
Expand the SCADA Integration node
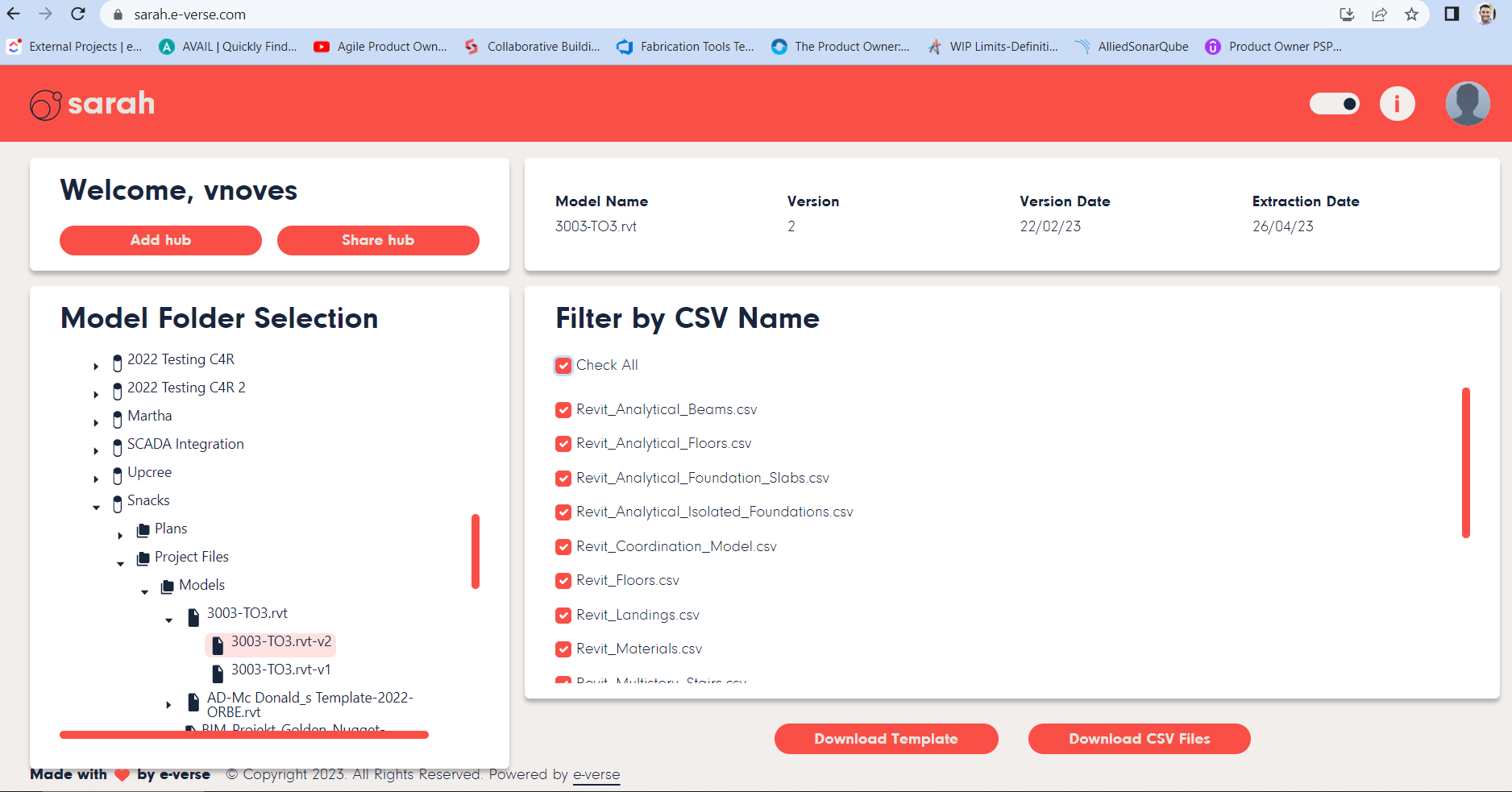pyautogui.click(x=96, y=451)
